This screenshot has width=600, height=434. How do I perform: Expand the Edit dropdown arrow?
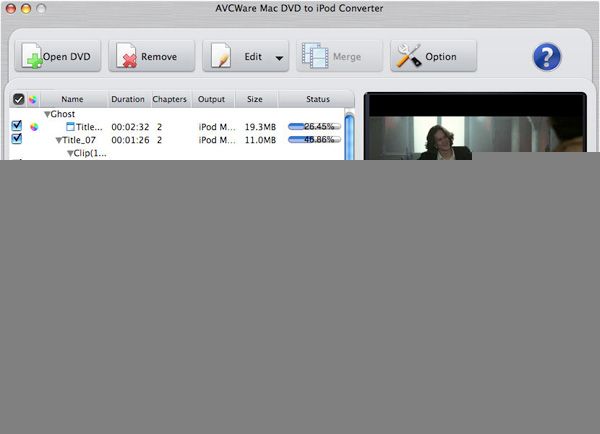click(279, 58)
